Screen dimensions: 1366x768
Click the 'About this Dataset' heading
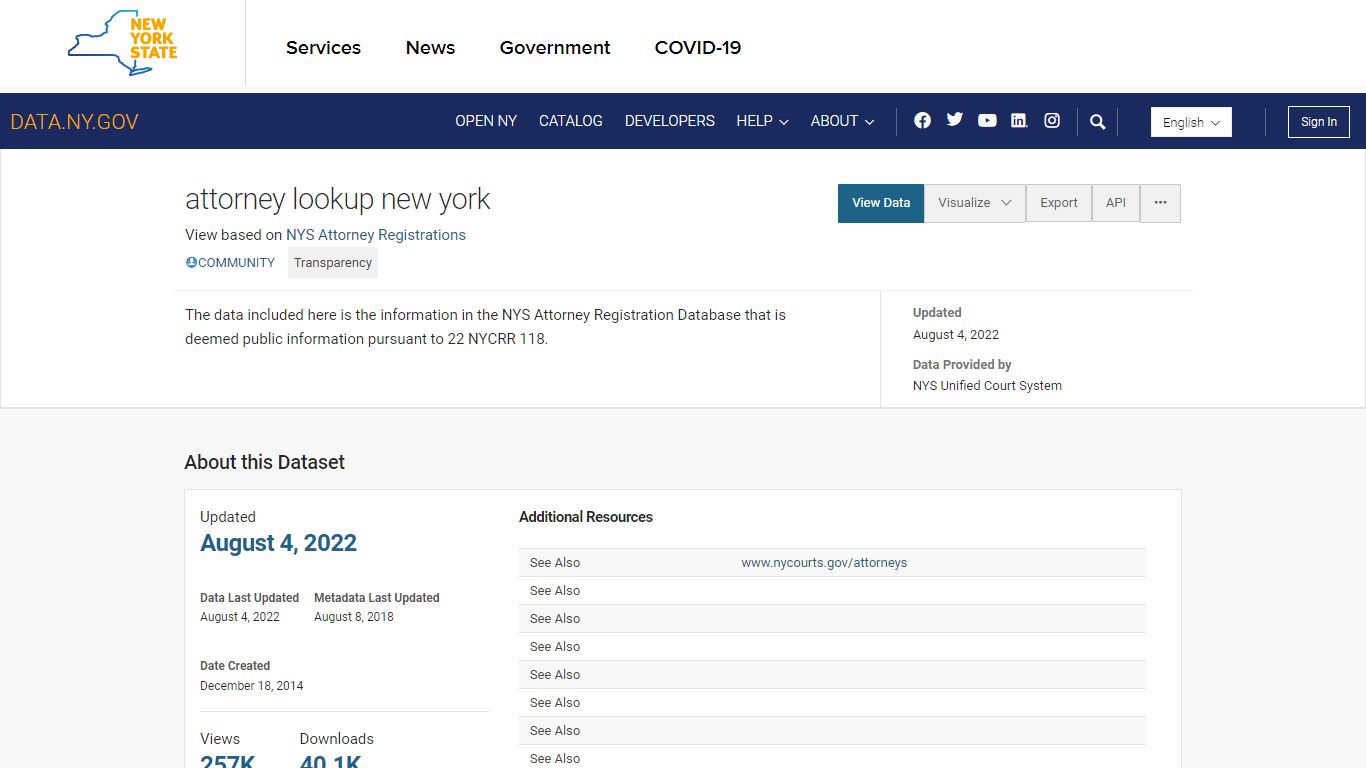pyautogui.click(x=264, y=462)
